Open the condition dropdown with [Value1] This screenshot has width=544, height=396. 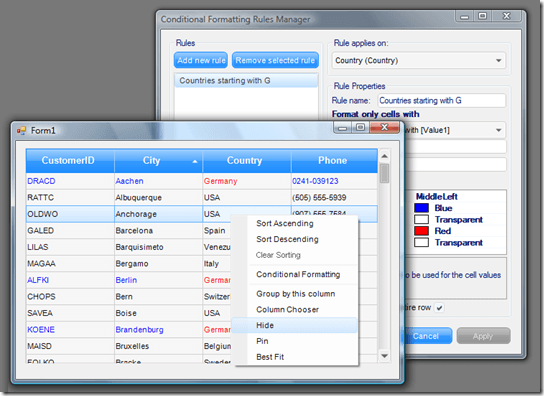tap(499, 130)
